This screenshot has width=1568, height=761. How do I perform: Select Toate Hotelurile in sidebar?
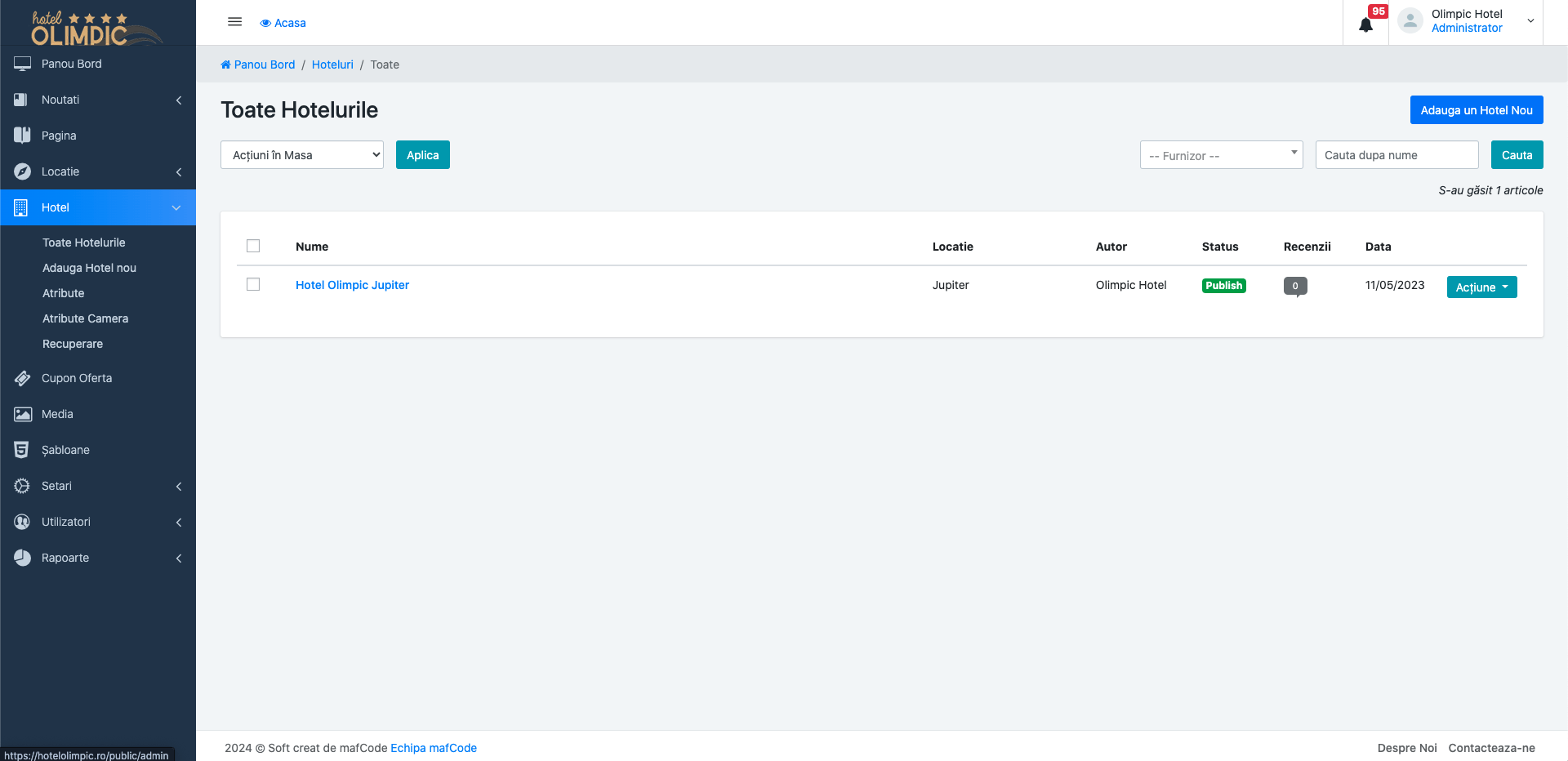coord(84,243)
